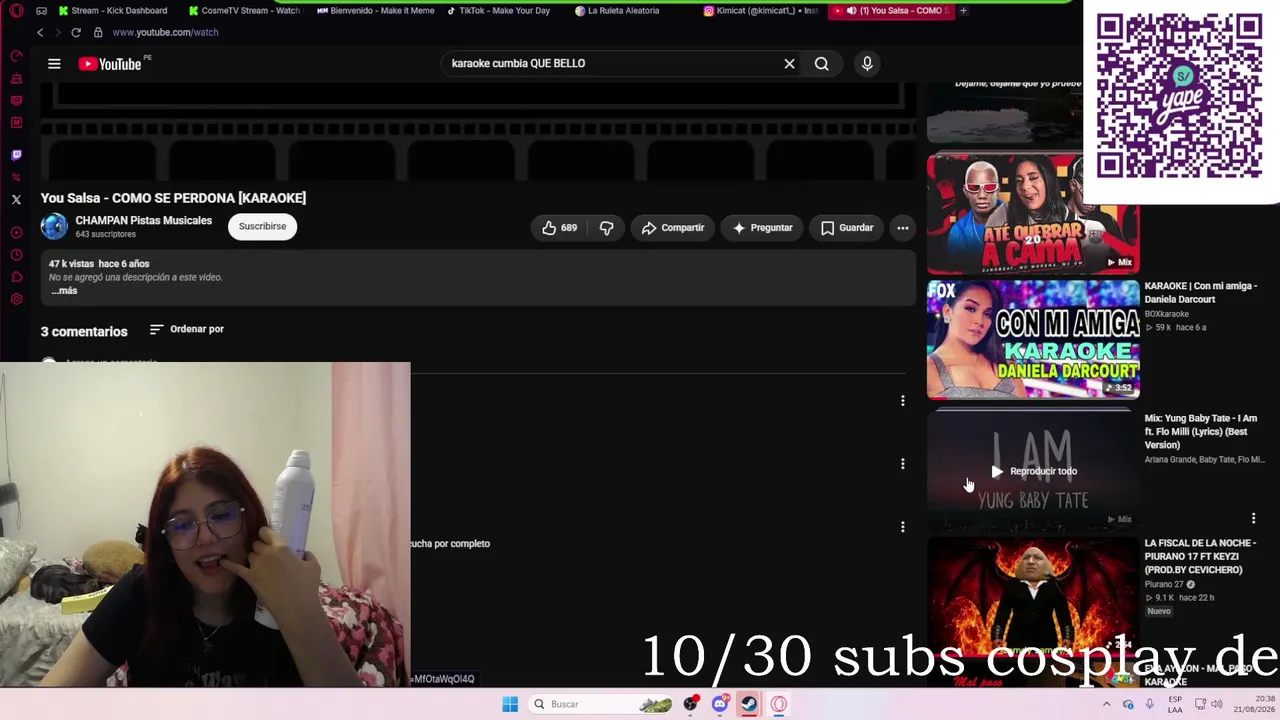Open LA FISCAL DE LA NOCHE video title
Image resolution: width=1280 pixels, height=720 pixels.
click(1200, 557)
